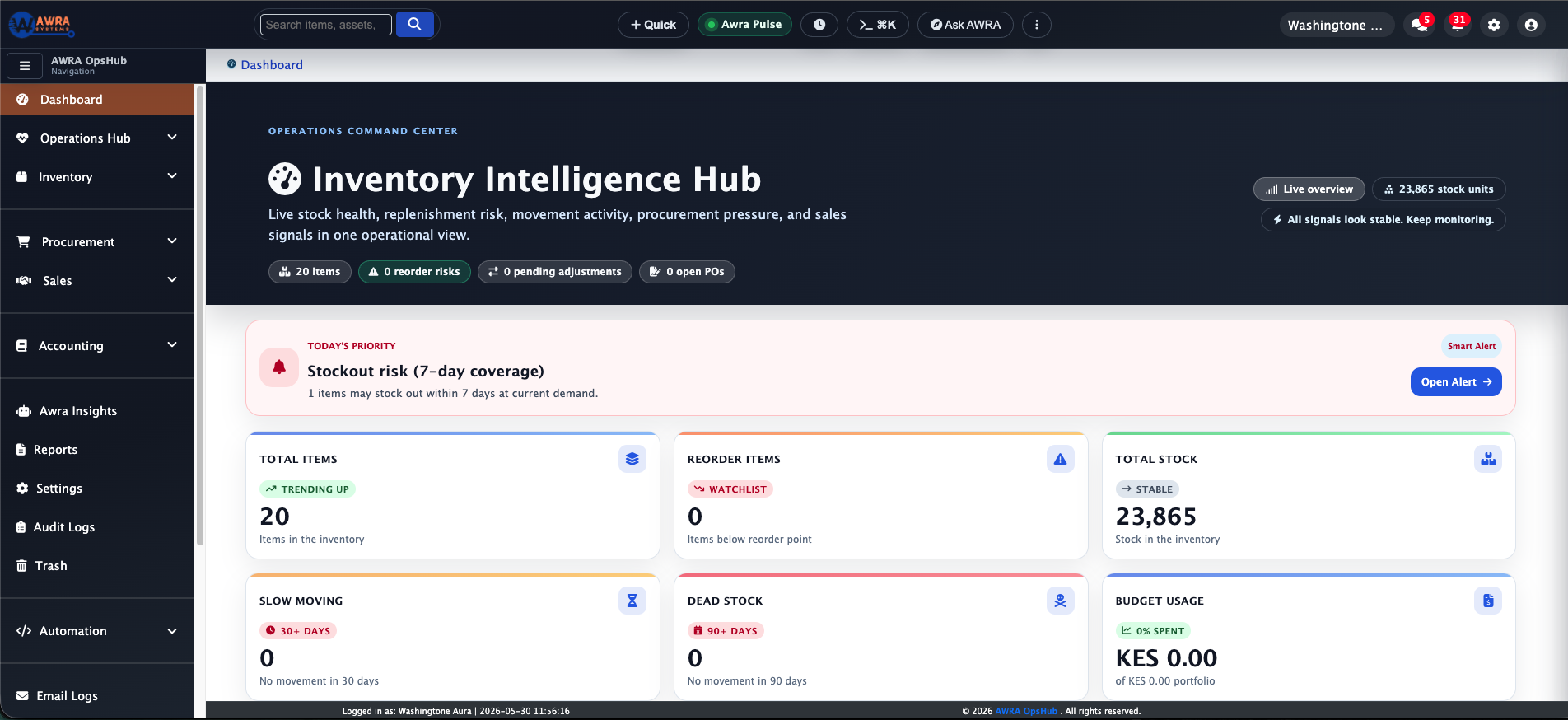Click the Total Items layers icon
Image resolution: width=1568 pixels, height=720 pixels.
click(632, 459)
